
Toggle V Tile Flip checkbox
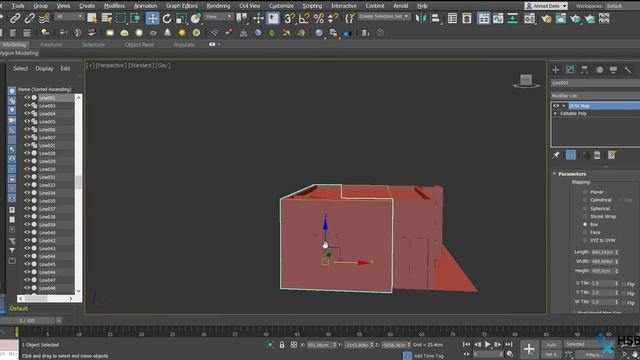click(x=624, y=293)
